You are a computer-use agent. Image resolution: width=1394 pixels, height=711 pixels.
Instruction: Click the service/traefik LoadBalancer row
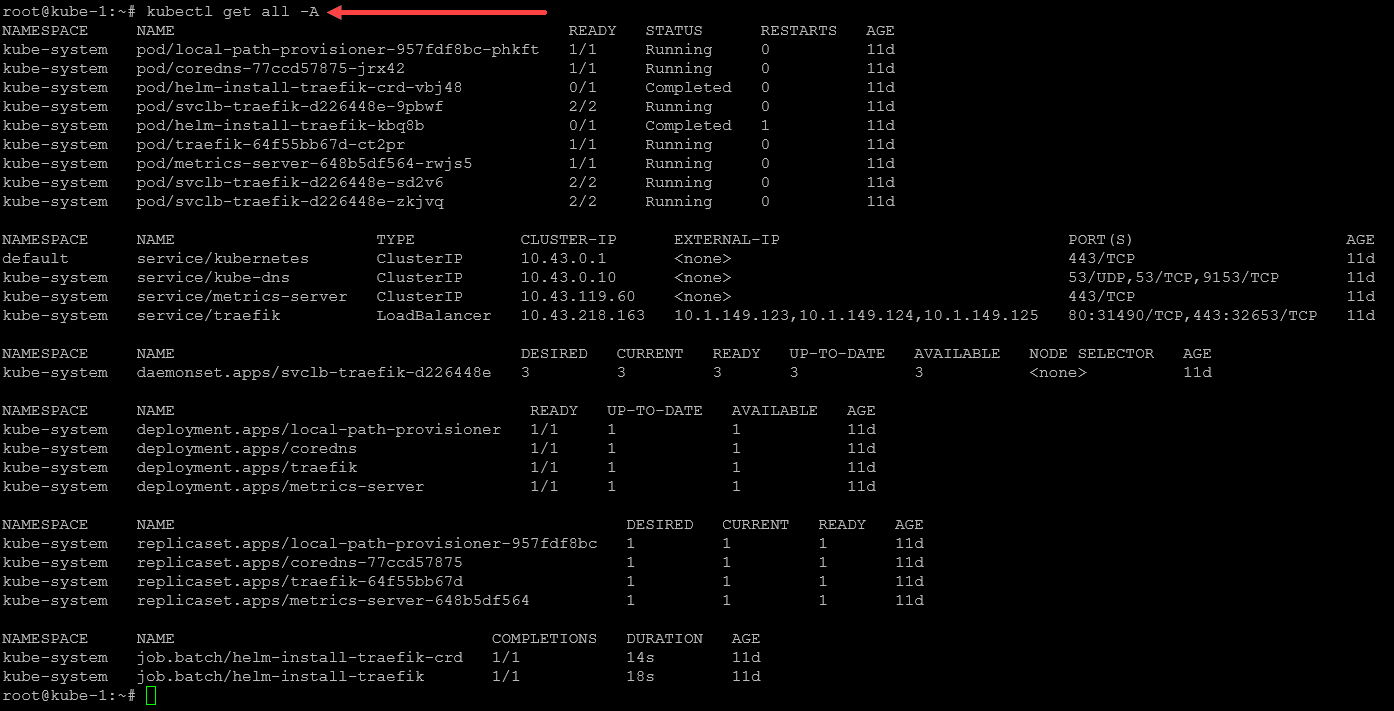coord(689,316)
